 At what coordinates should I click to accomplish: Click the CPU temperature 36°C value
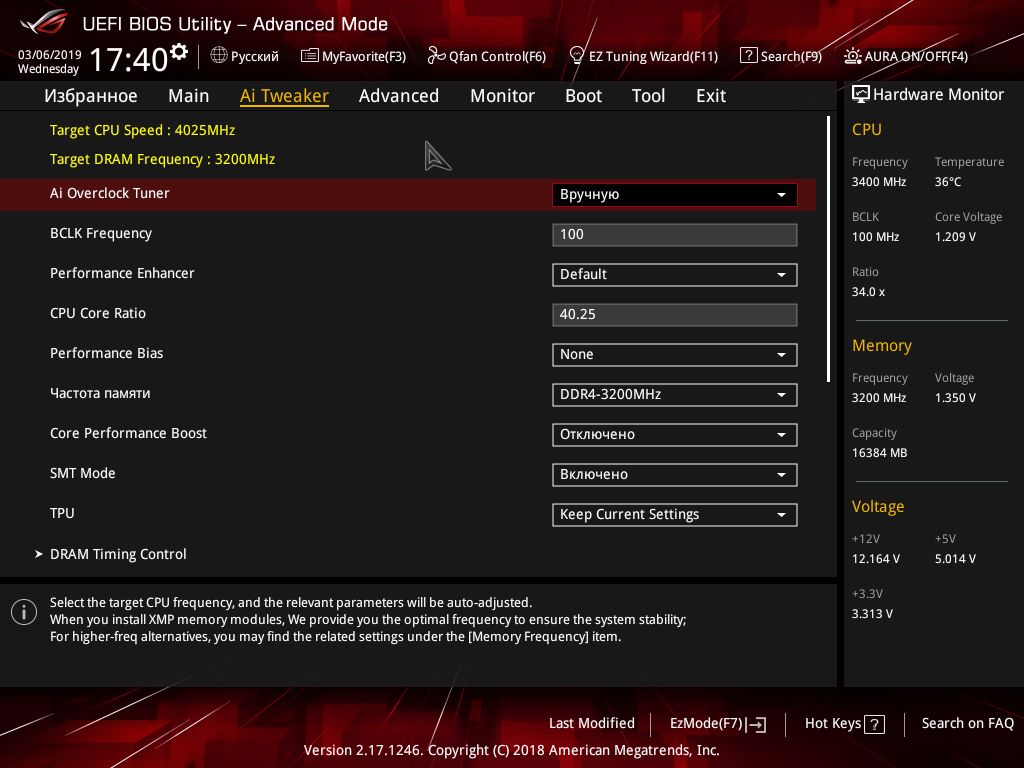point(948,182)
